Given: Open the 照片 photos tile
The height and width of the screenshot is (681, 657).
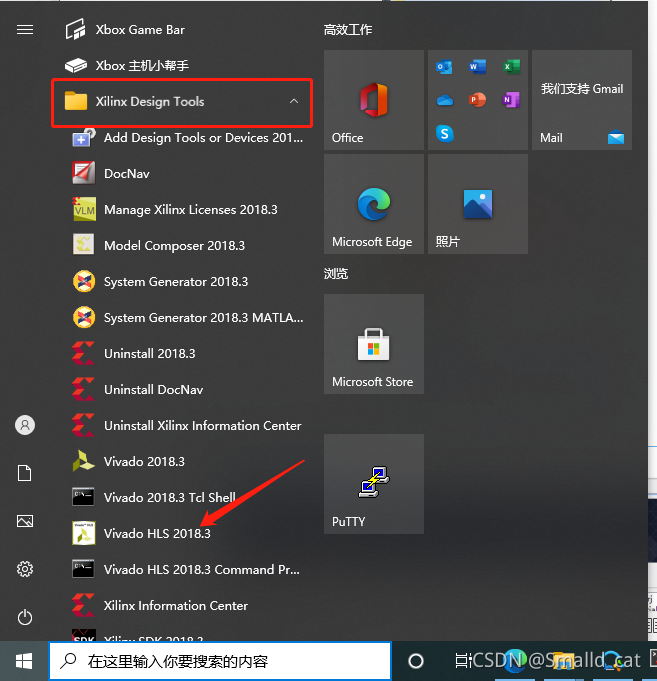Looking at the screenshot, I should pos(478,204).
